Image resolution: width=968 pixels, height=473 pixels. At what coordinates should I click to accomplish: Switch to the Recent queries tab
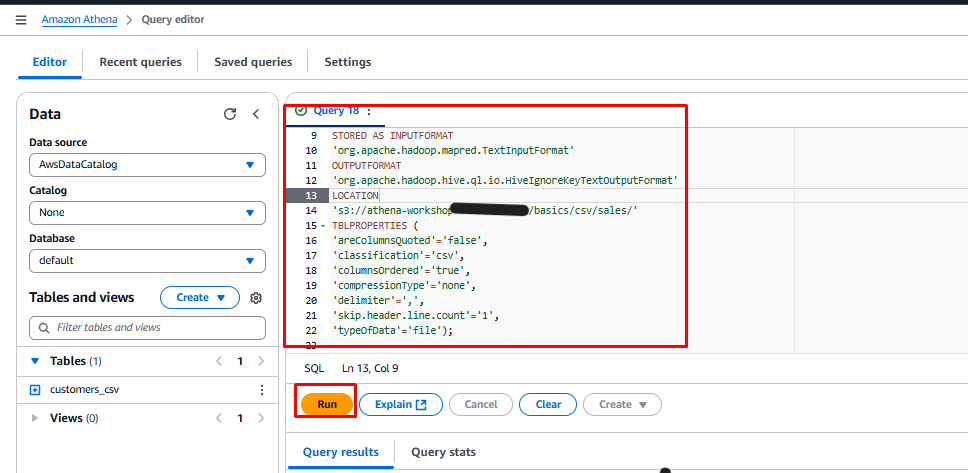pos(140,62)
